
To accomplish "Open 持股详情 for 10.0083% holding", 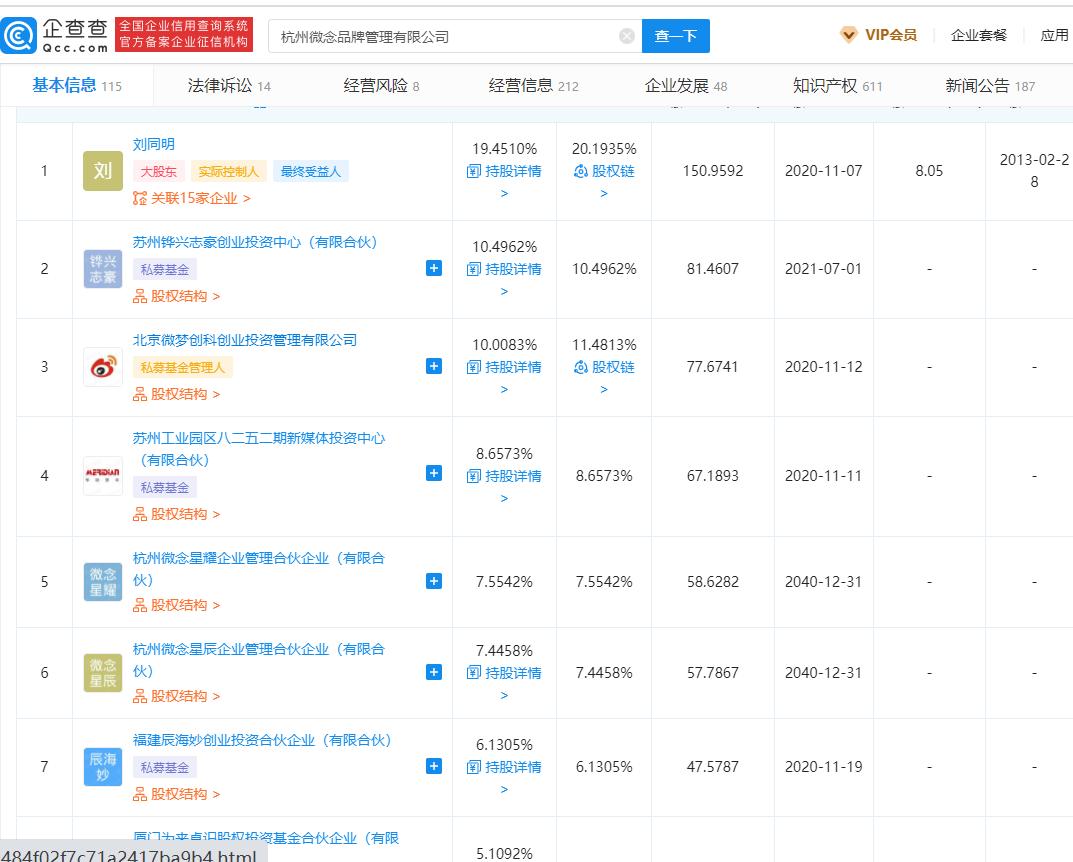I will pyautogui.click(x=504, y=367).
